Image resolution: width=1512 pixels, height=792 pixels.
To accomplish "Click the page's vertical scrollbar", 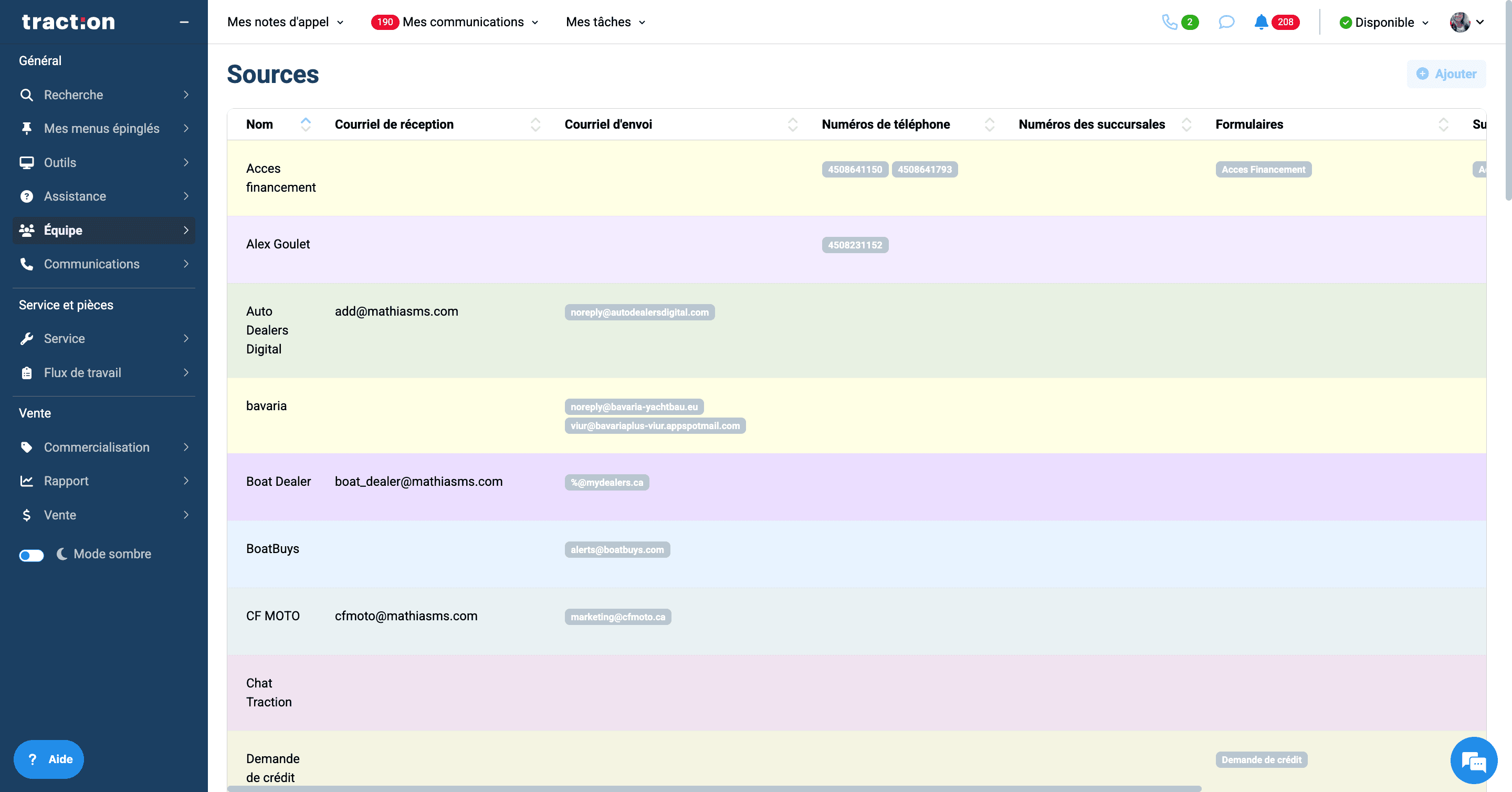I will point(1508,101).
